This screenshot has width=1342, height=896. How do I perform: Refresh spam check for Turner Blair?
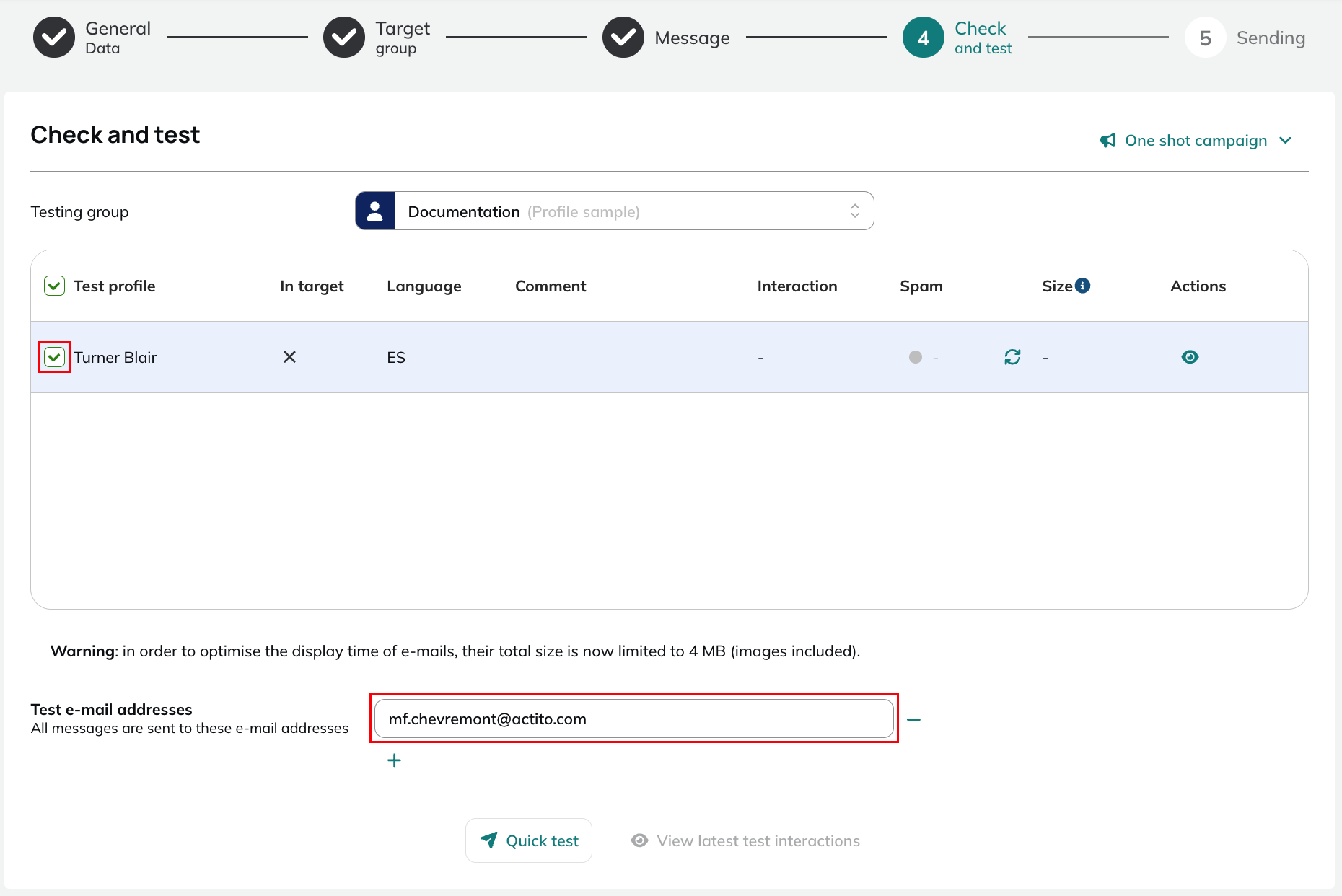point(1013,357)
